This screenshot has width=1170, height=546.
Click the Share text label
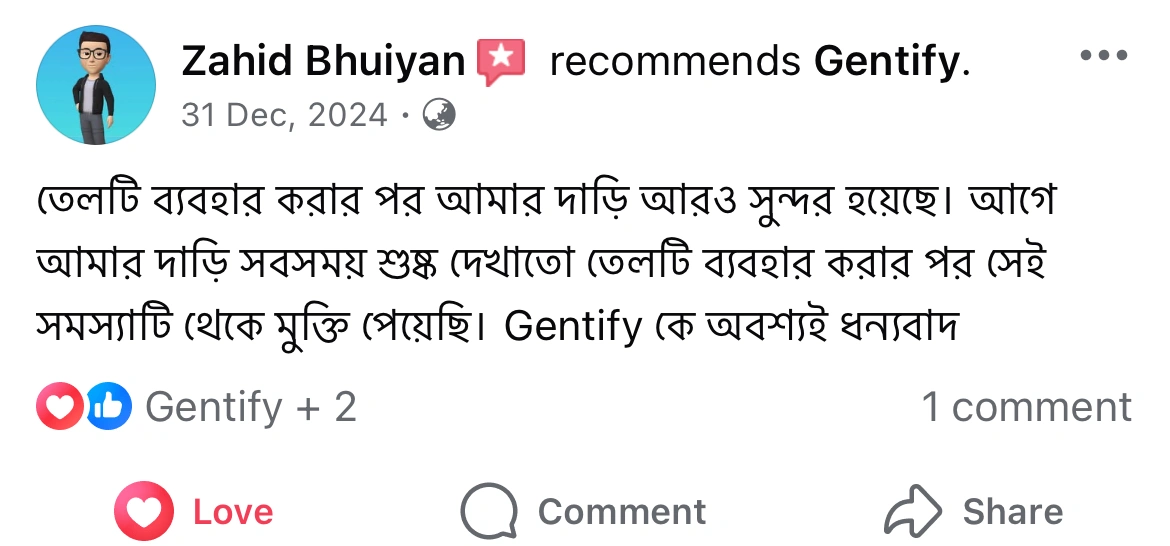point(1012,512)
